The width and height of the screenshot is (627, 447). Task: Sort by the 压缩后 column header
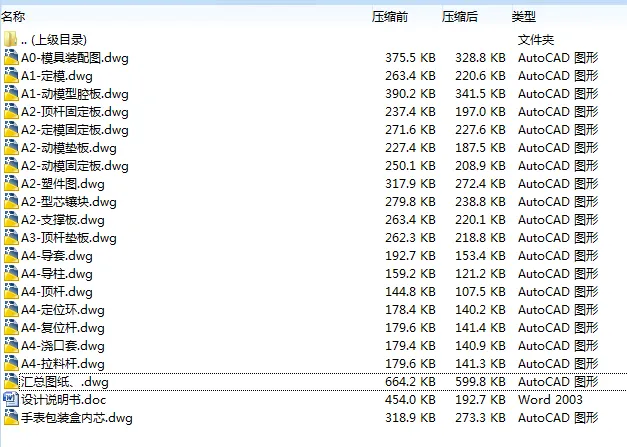coord(459,16)
